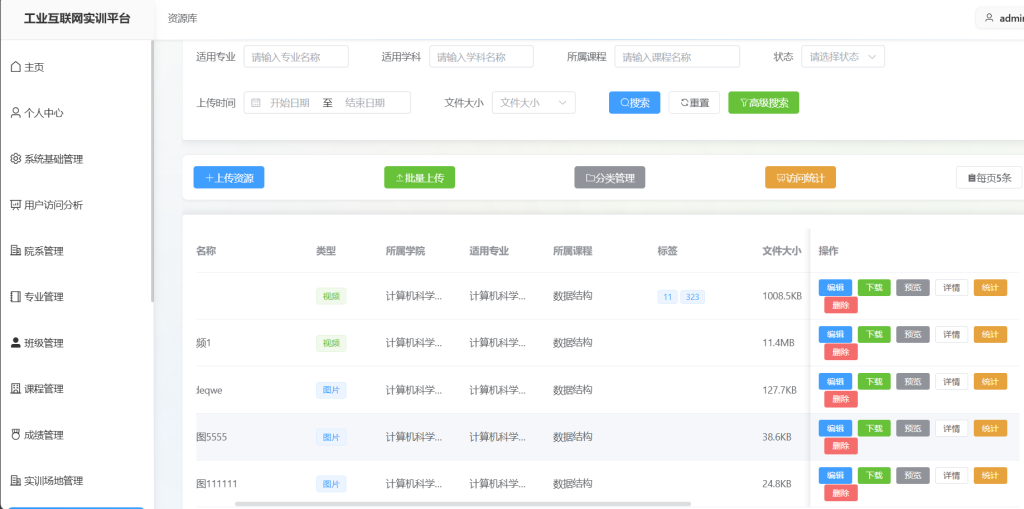
Task: Click the user icon for 班级管理
Action: [x=15, y=343]
